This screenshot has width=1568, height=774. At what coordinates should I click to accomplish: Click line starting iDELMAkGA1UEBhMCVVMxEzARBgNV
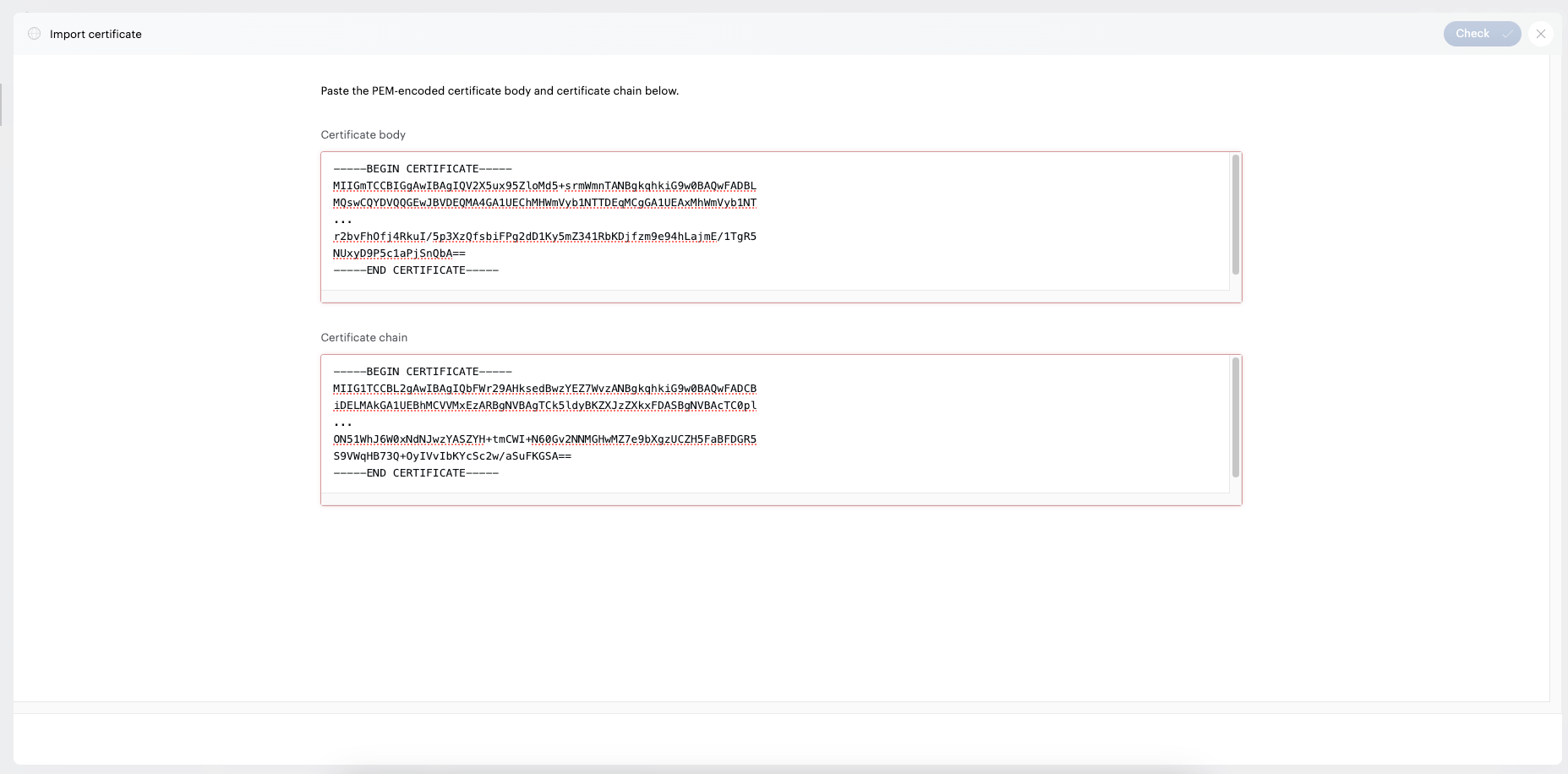(544, 406)
